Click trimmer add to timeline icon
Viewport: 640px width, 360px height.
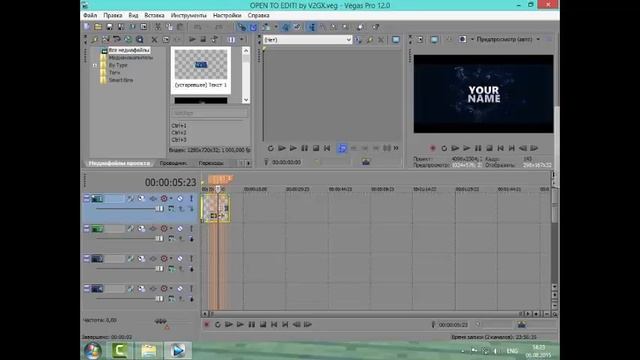(342, 148)
